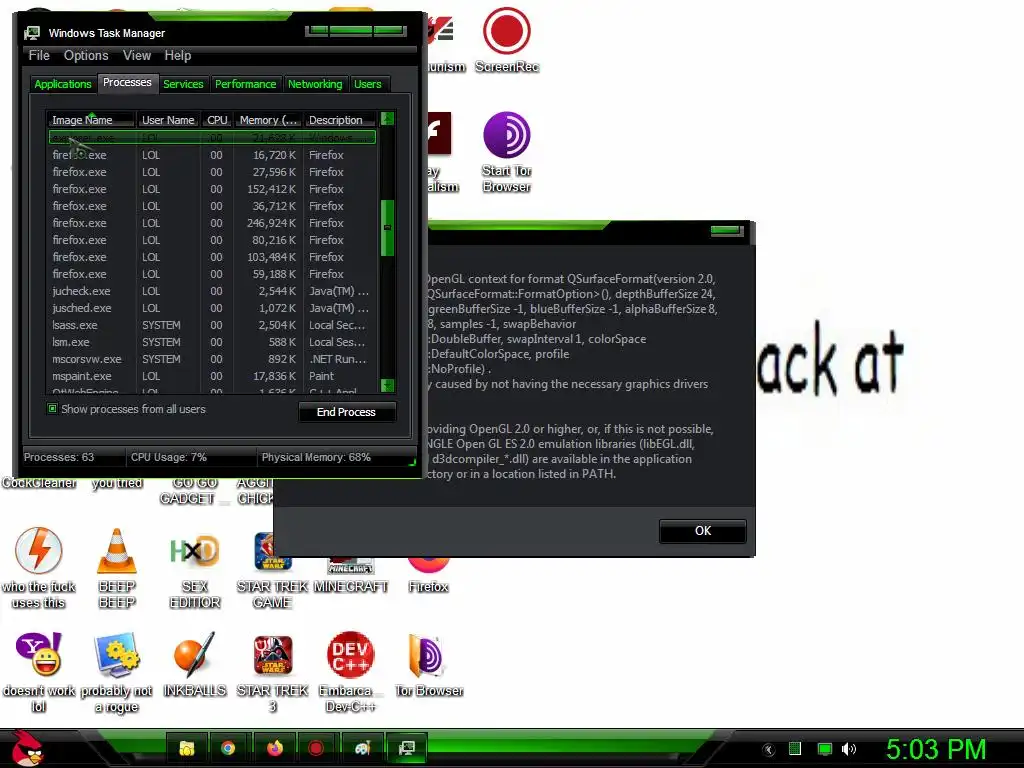Switch to the Services tab
The image size is (1024, 768).
tap(183, 84)
